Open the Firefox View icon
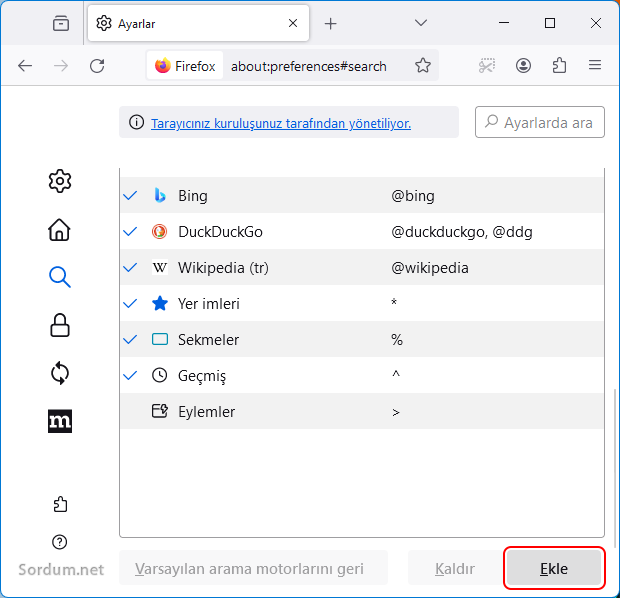Screen dimensions: 620x598 [61, 23]
